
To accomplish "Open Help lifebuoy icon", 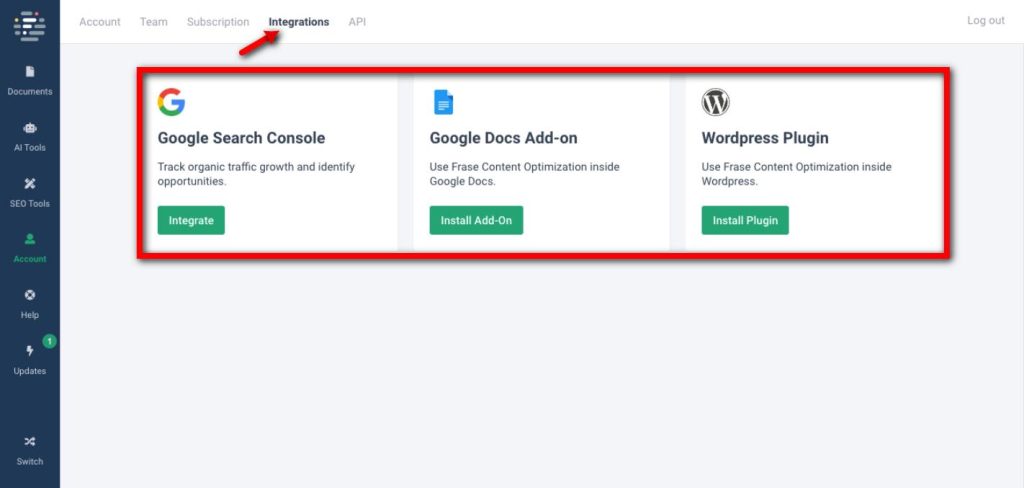I will 30,295.
